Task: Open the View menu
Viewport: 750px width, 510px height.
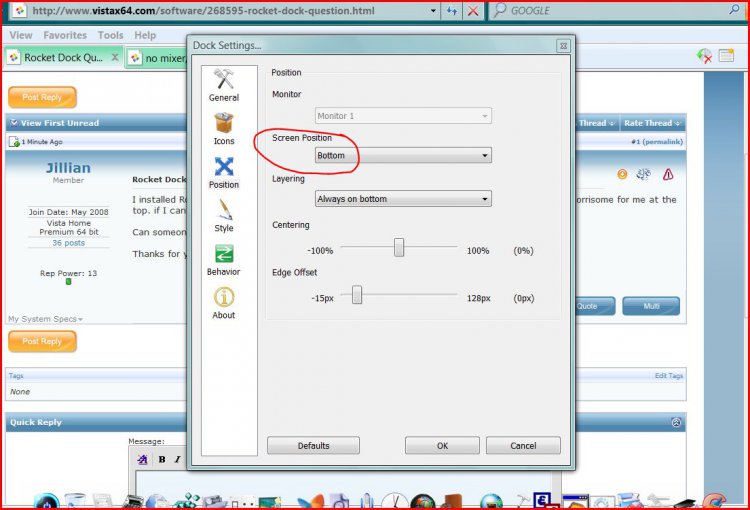Action: point(21,35)
